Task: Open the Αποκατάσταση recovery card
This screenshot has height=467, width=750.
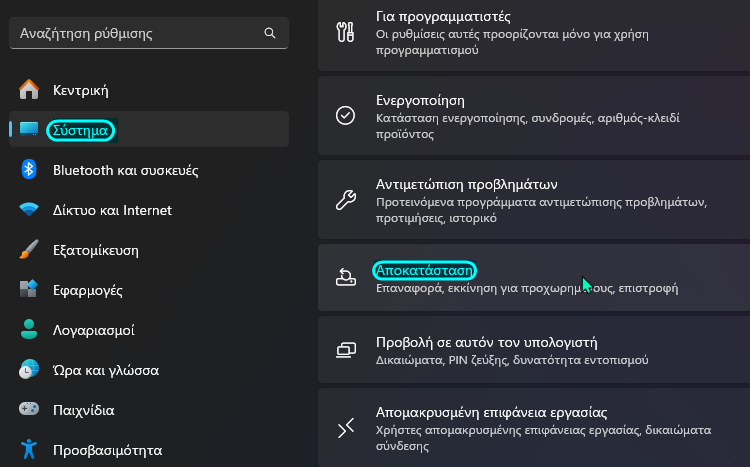Action: [x=534, y=278]
